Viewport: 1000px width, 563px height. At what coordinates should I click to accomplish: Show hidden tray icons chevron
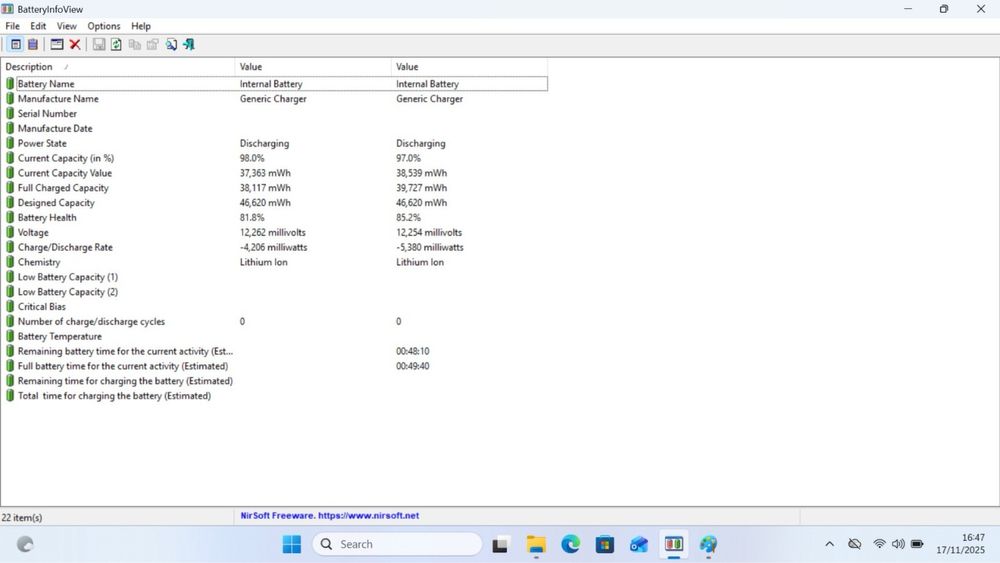(x=829, y=544)
